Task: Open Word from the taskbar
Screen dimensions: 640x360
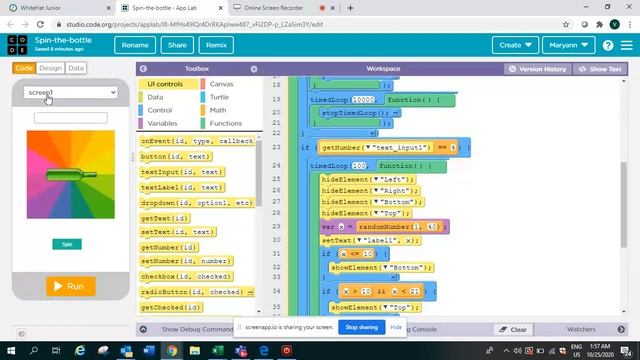Action: [149, 351]
